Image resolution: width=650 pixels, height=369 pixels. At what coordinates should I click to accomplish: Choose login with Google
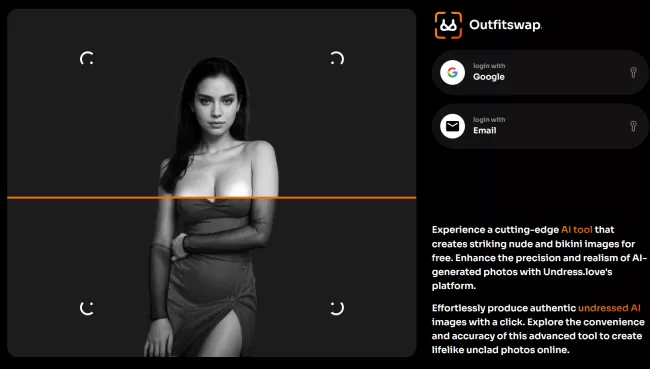tap(540, 73)
